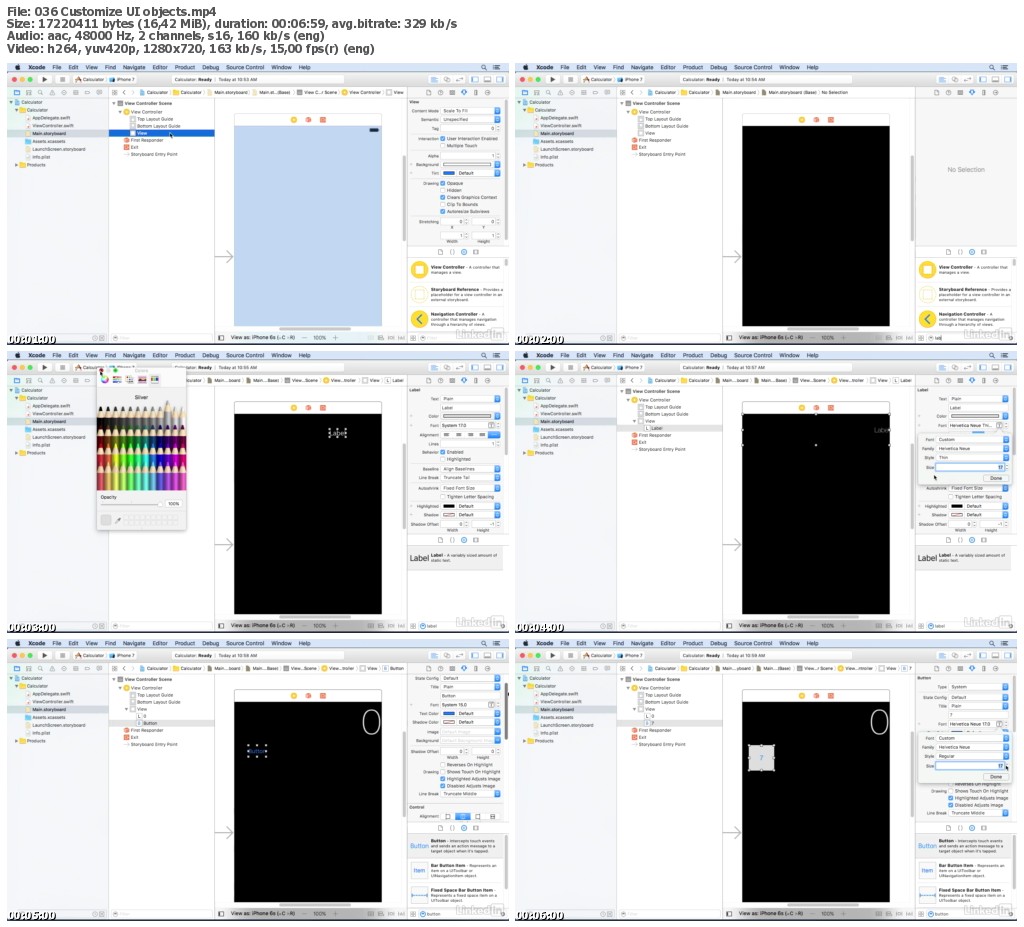Viewport: 1024px width, 927px height.
Task: Open Content Mode dropdown showing Scale To Fill
Action: (471, 111)
